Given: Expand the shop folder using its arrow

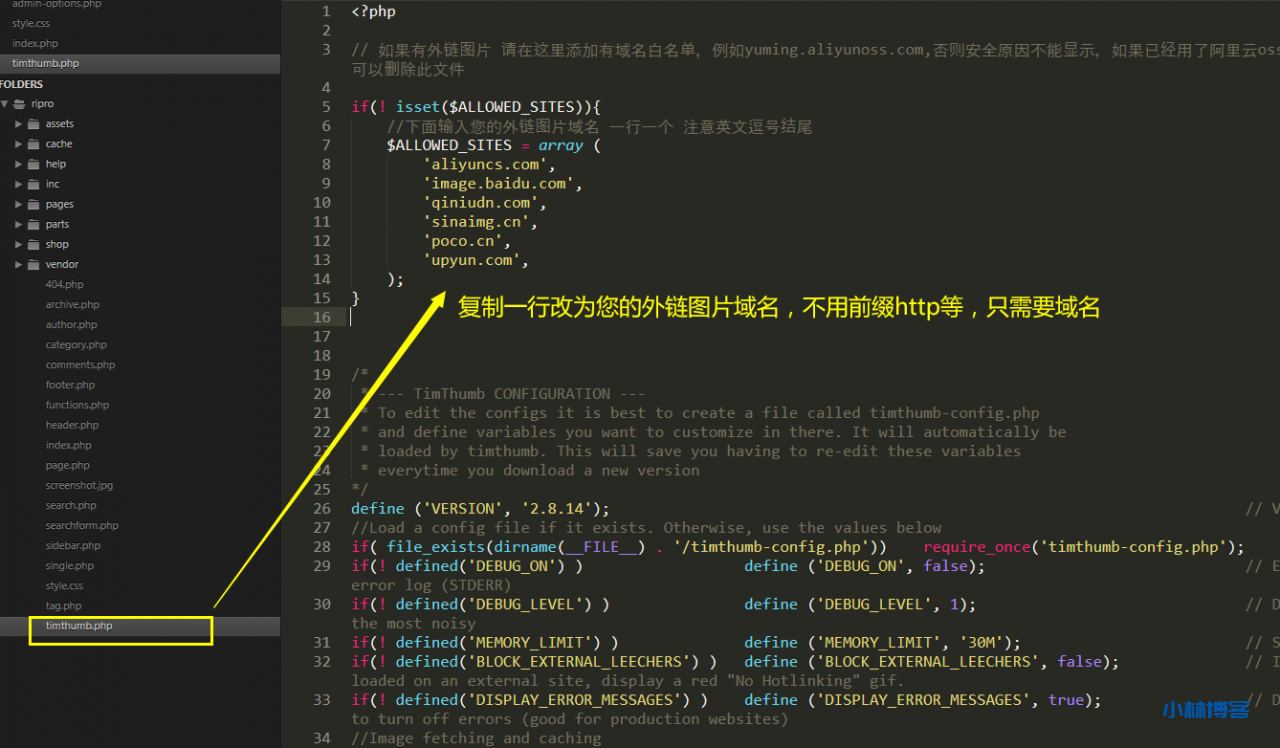Looking at the screenshot, I should tap(18, 244).
